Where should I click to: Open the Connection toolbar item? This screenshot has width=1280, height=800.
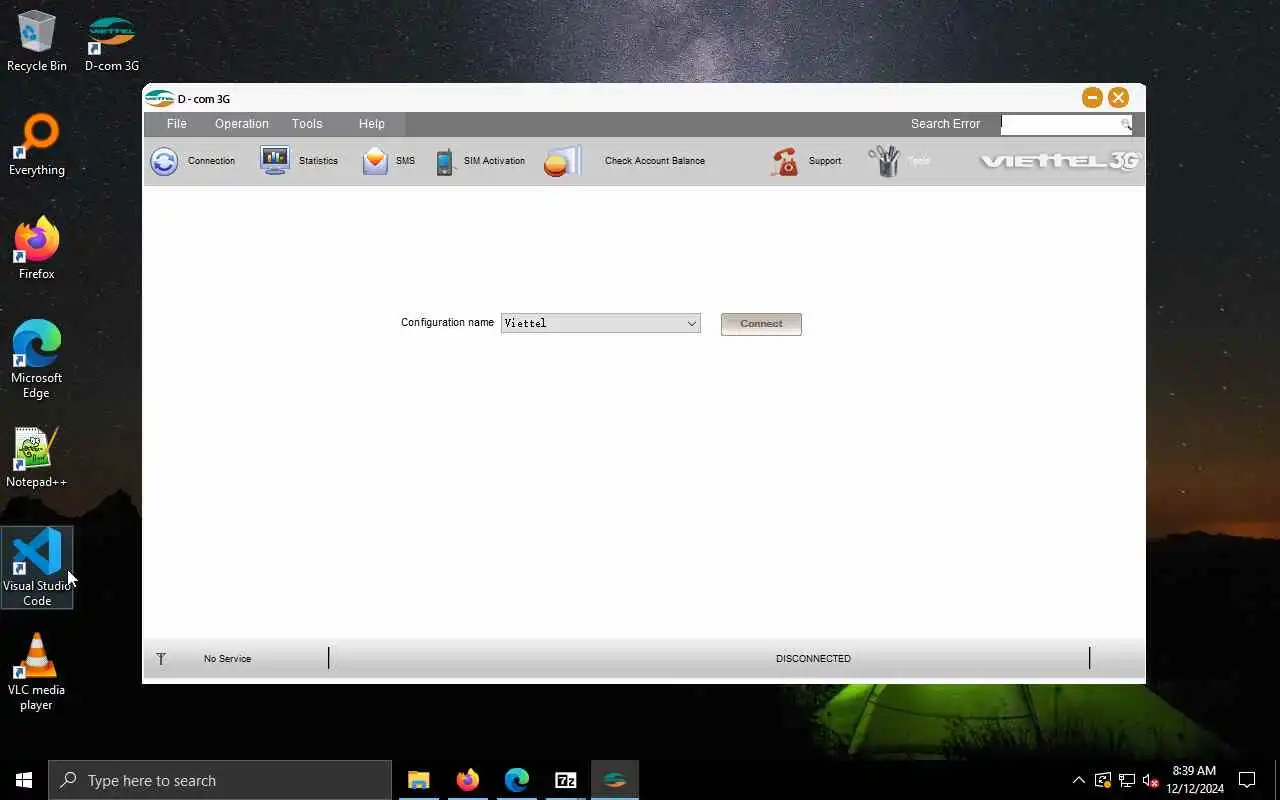point(193,161)
